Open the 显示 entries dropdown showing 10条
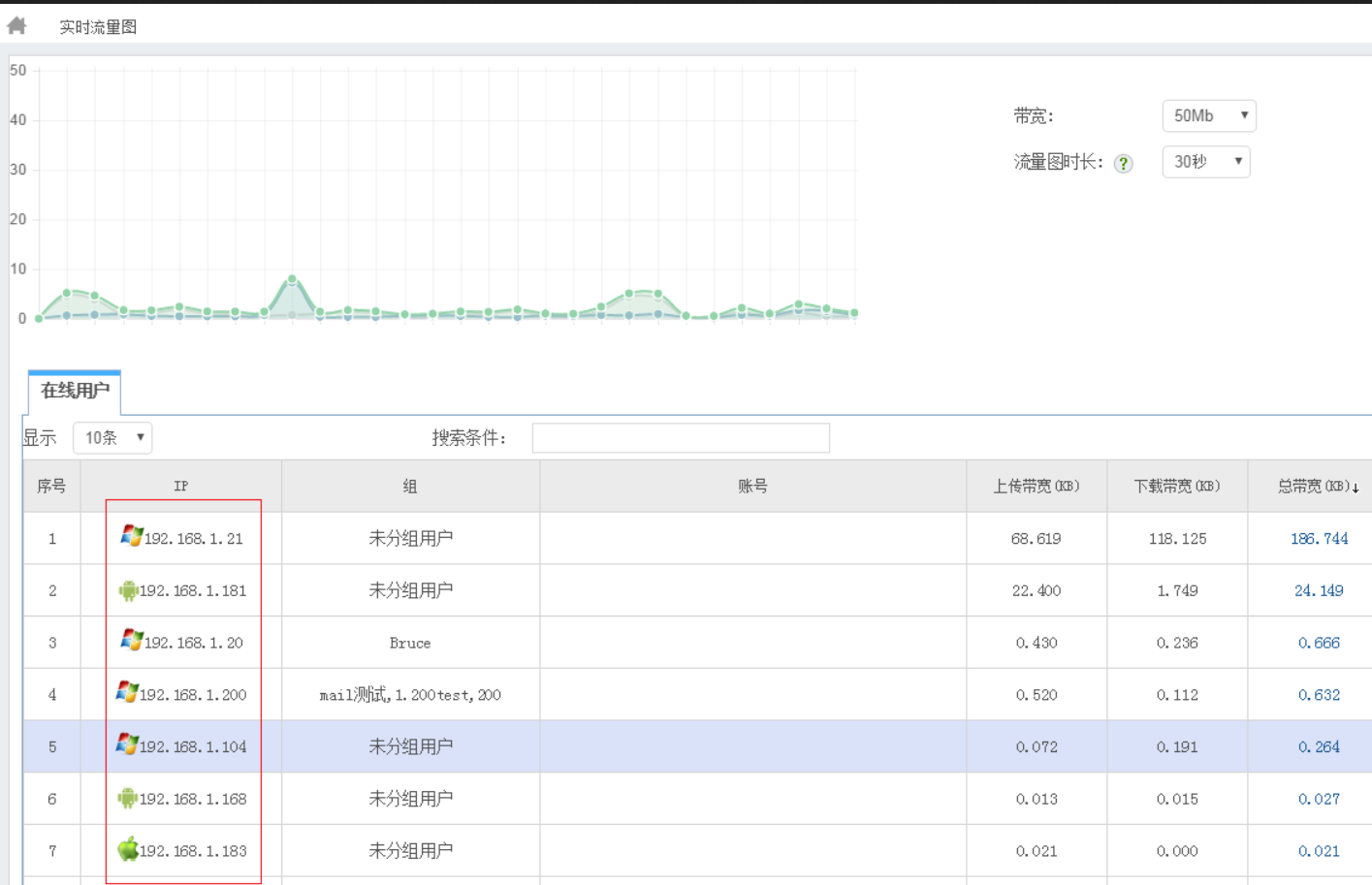The image size is (1372, 885). coord(112,438)
